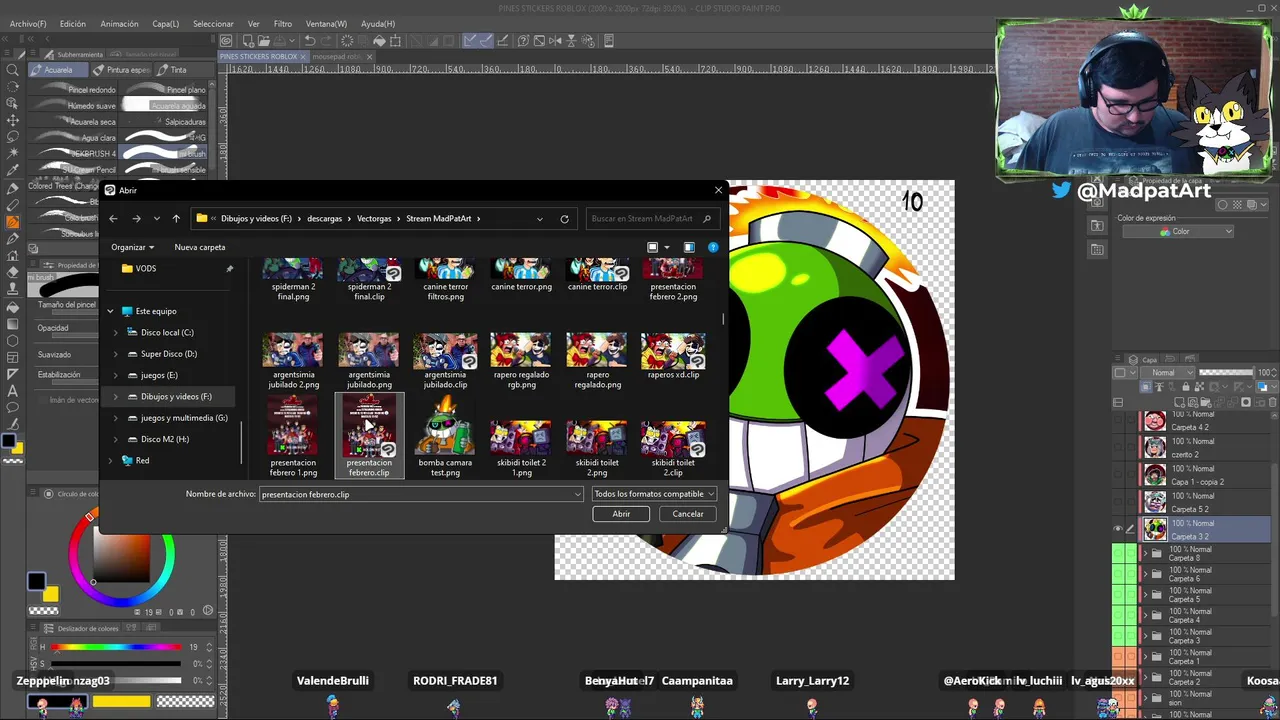Click the Undo arrow in command bar

pyautogui.click(x=310, y=40)
